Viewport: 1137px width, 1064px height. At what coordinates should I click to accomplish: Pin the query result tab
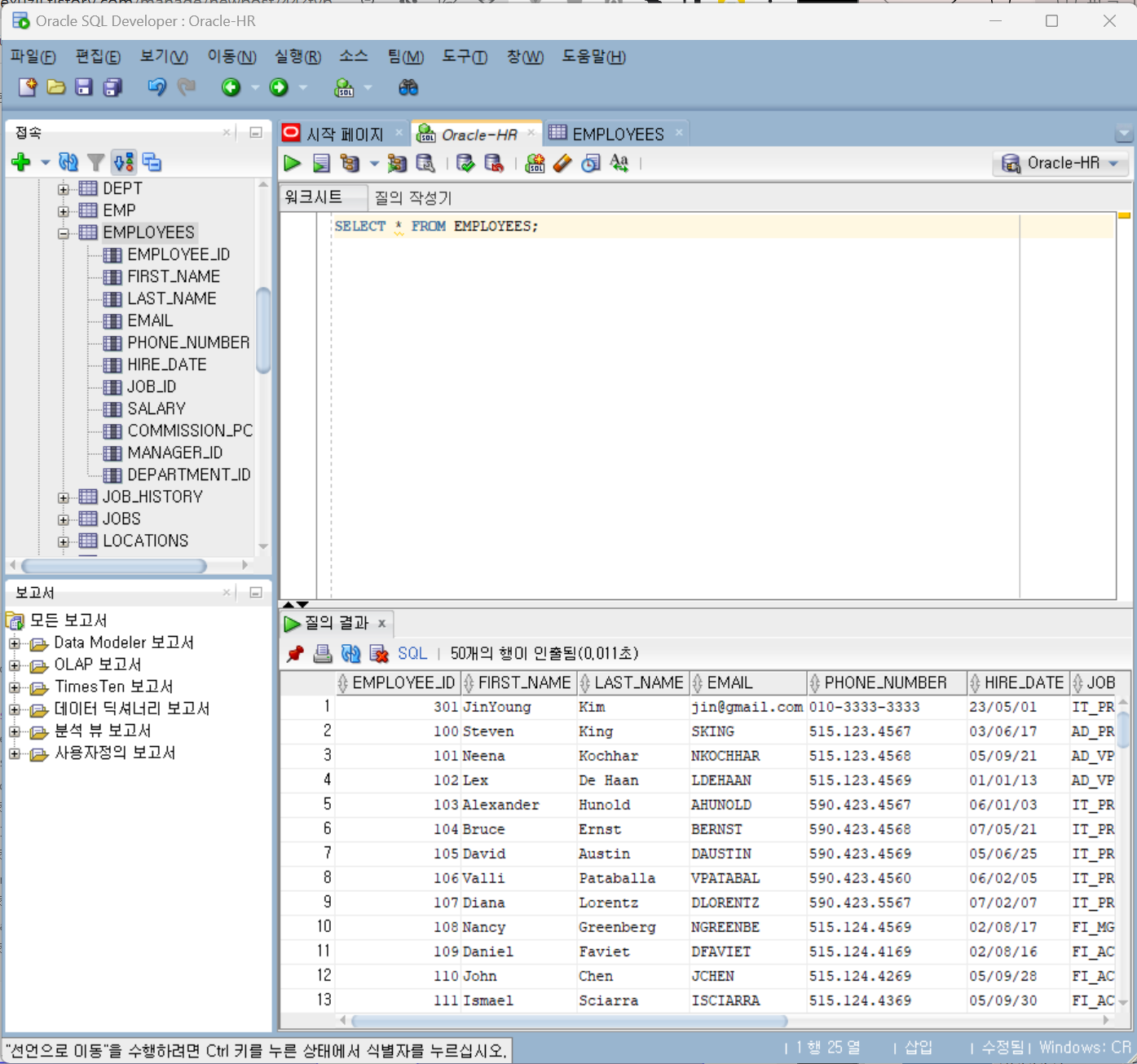click(x=295, y=653)
